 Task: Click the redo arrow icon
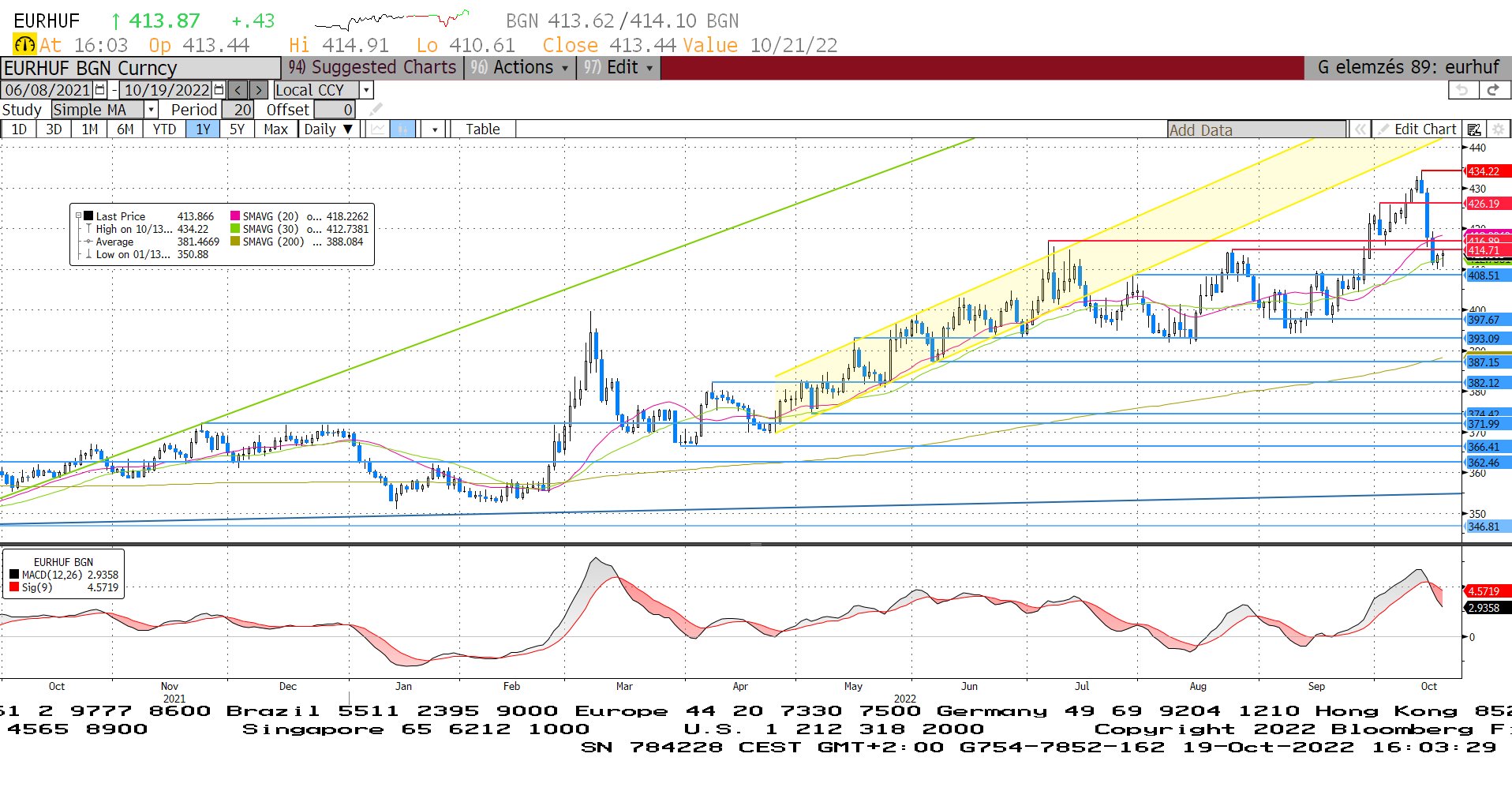[1493, 90]
